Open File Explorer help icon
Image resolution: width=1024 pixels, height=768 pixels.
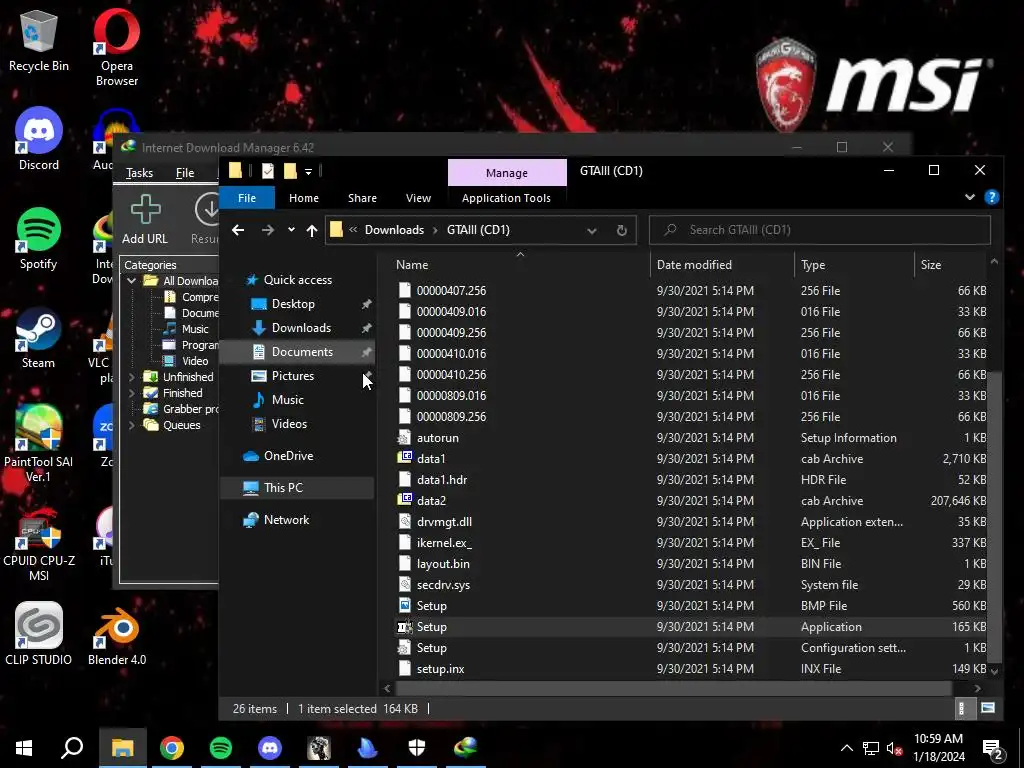pos(992,197)
